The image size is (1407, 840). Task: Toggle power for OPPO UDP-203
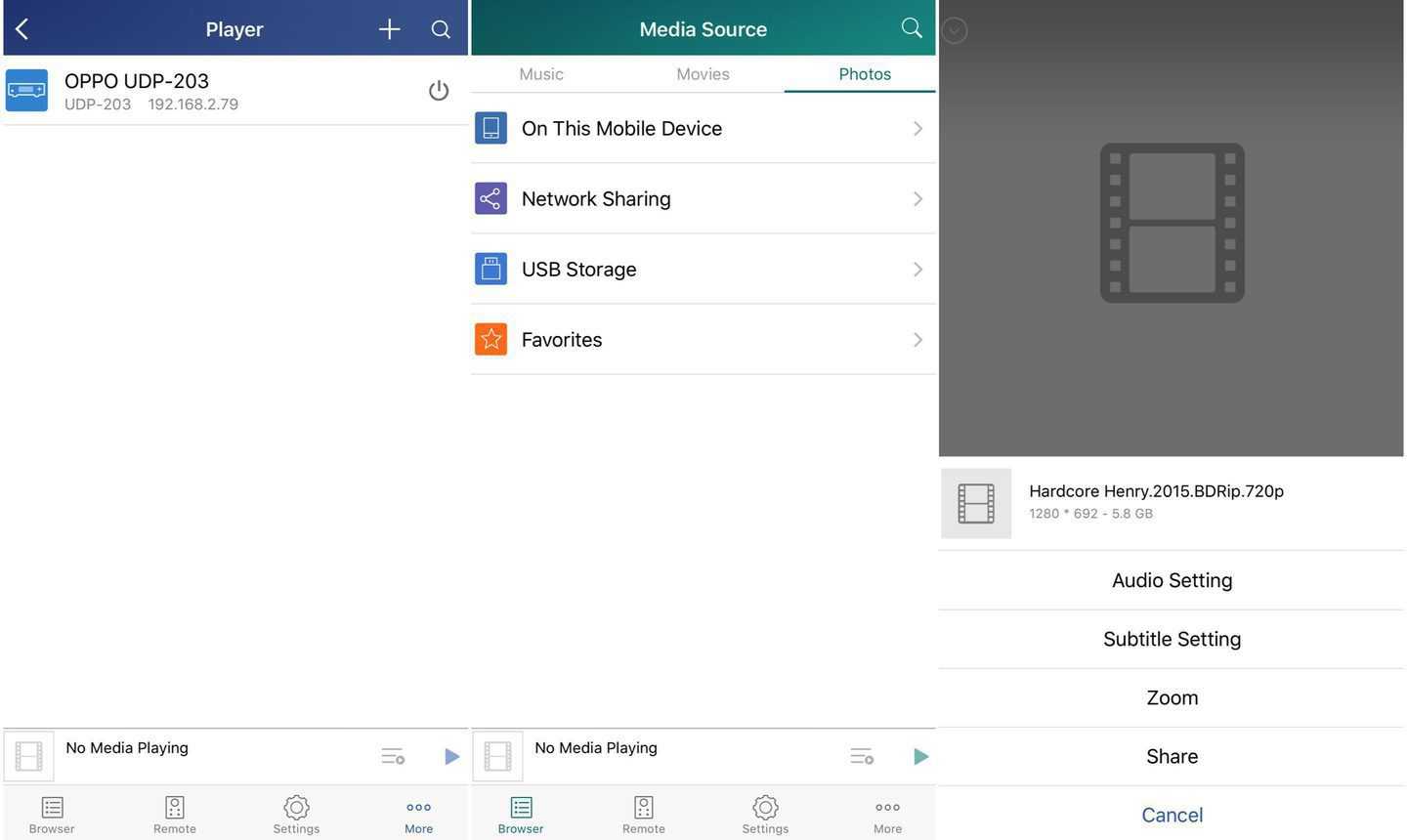[439, 91]
